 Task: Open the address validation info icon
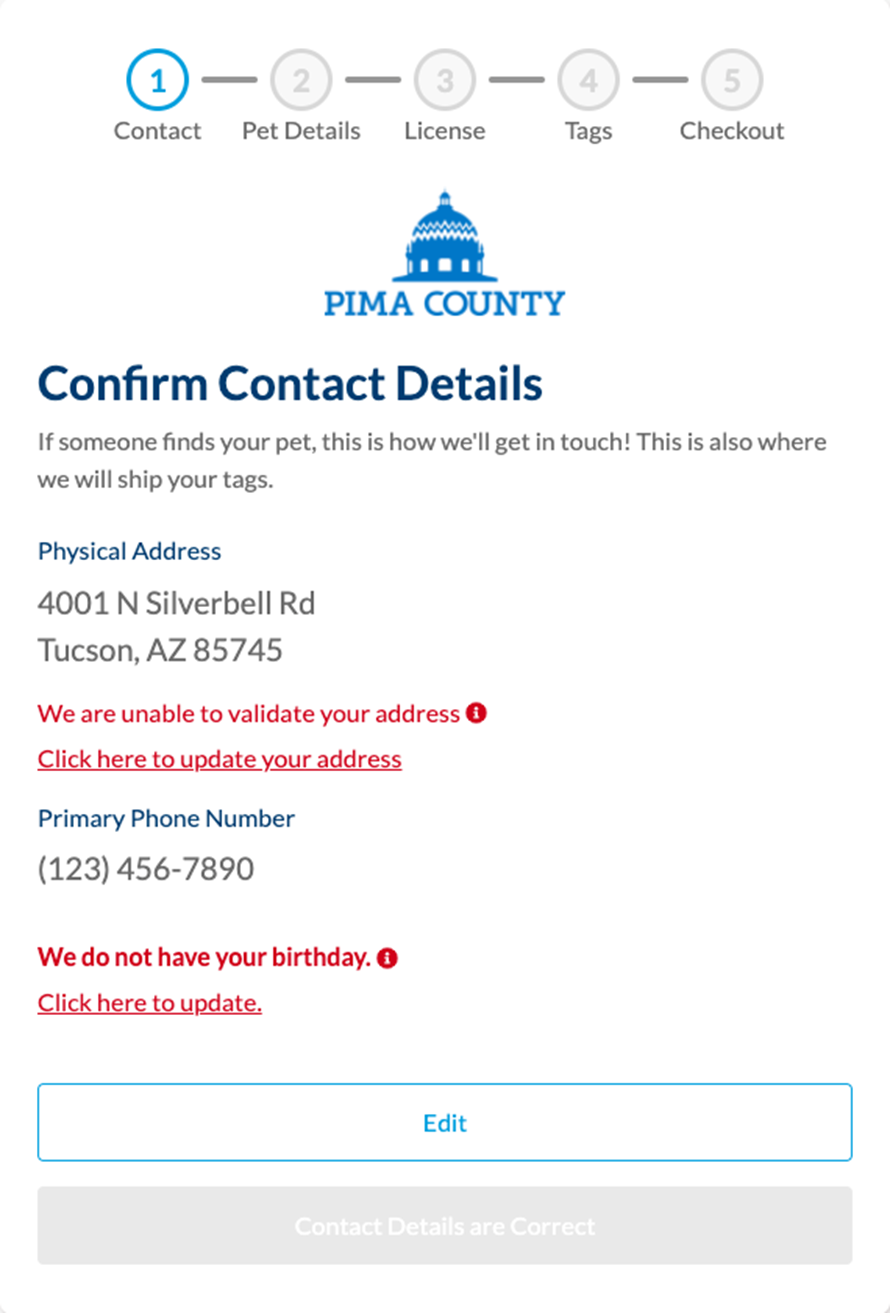click(x=477, y=713)
